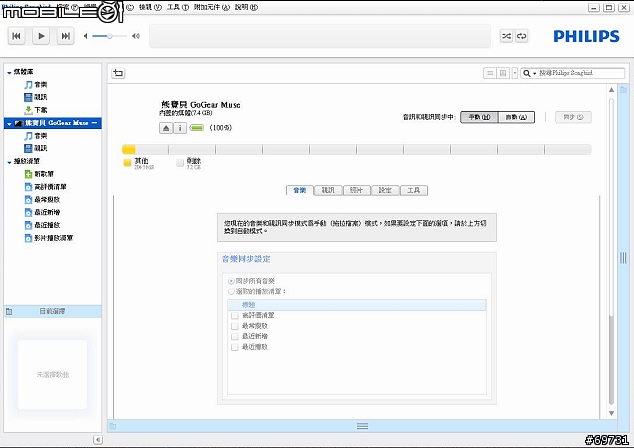Viewport: 634px width, 448px height.
Task: Click the 目前選擇 now-selected pane header
Action: click(x=53, y=311)
